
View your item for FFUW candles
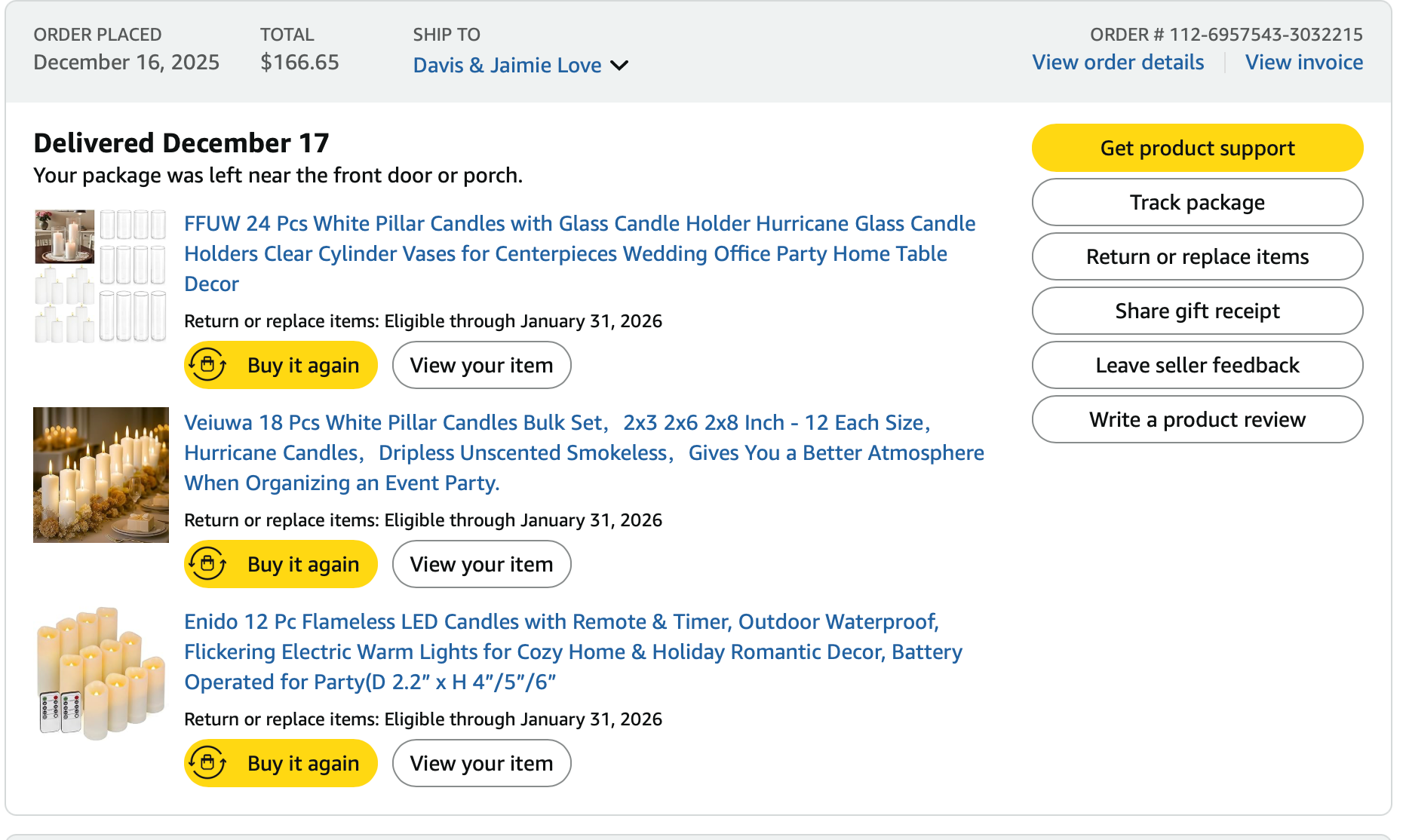(481, 365)
